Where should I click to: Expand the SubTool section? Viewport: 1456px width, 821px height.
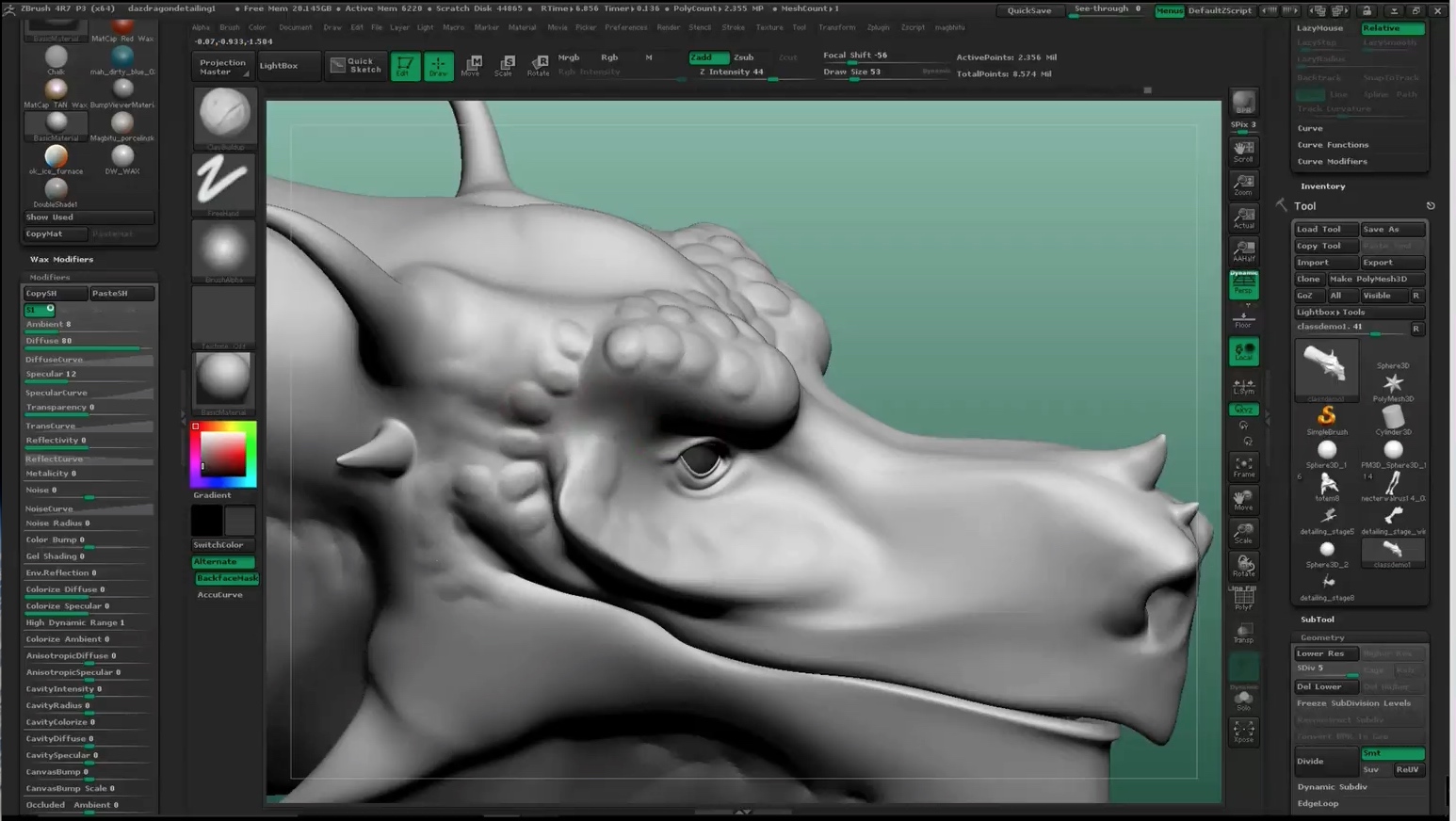[x=1317, y=620]
